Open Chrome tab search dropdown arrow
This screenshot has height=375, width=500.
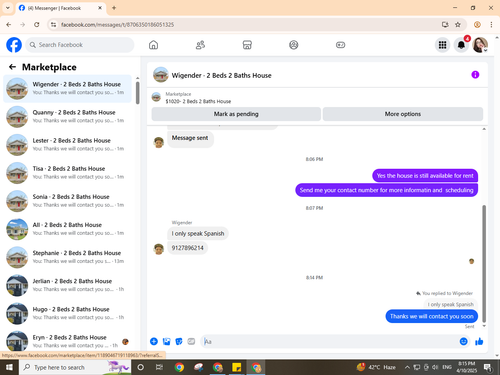[x=7, y=8]
